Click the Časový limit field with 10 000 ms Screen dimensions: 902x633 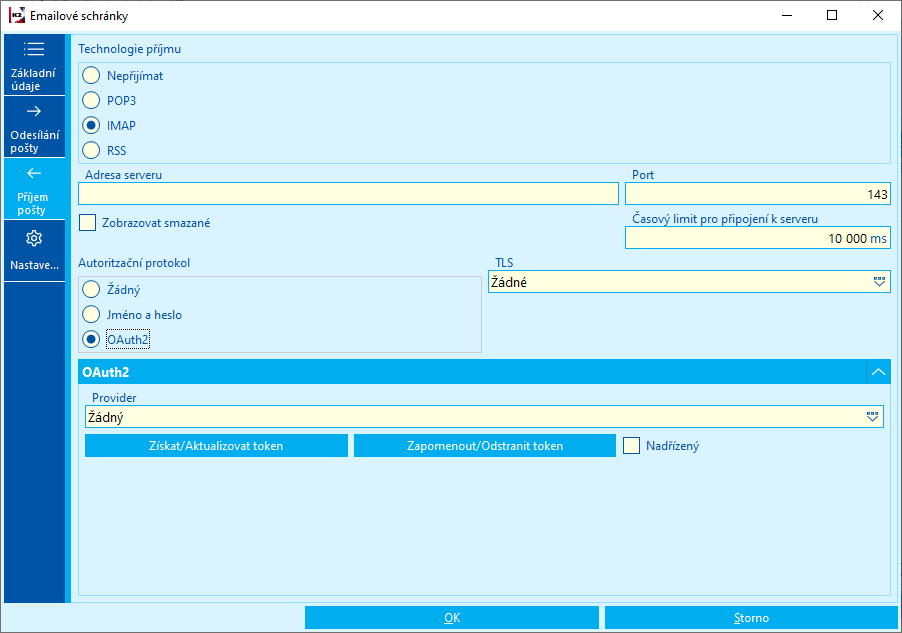pos(758,238)
